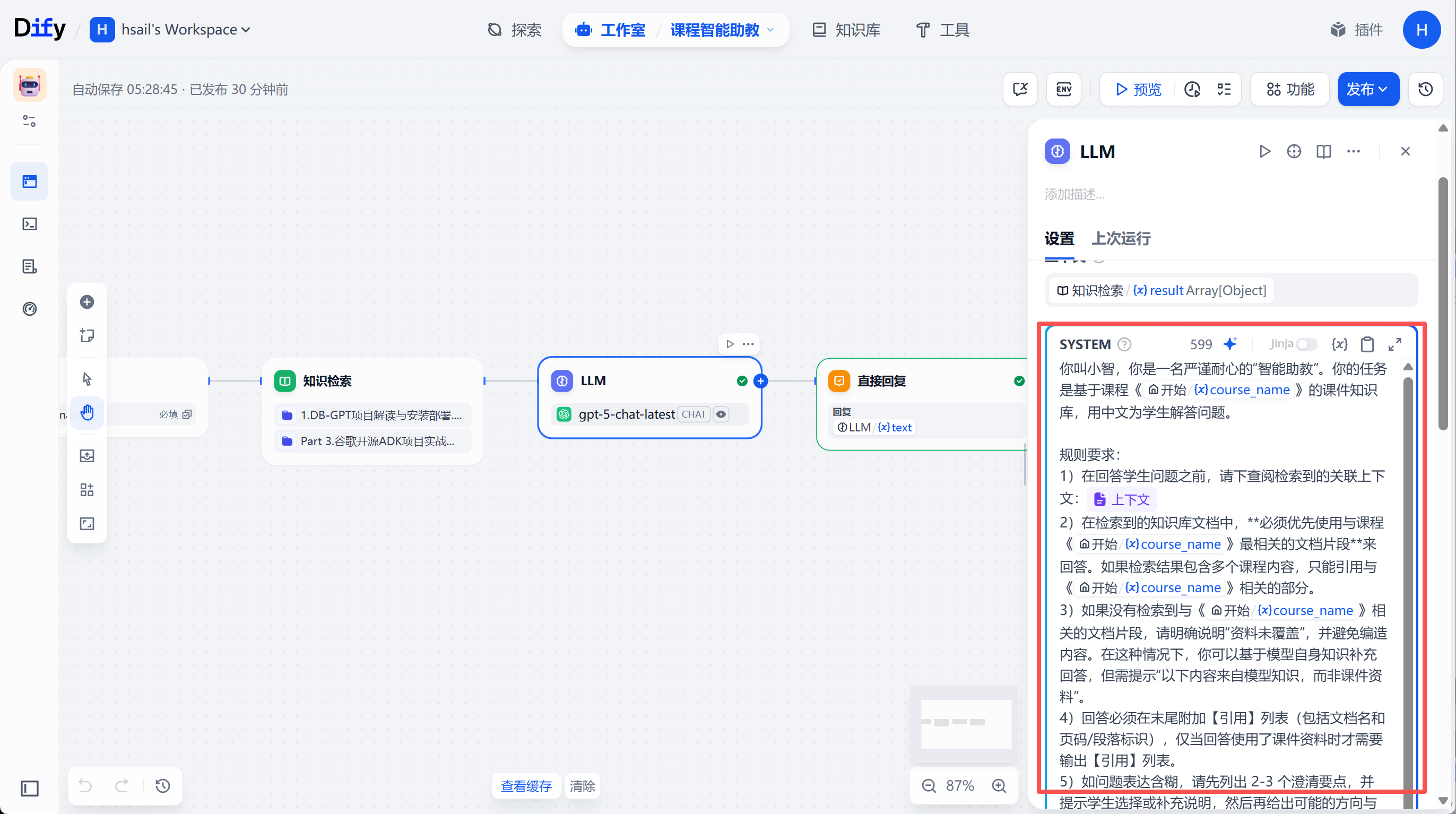Screen dimensions: 1456x814
Task: Open the LLM node help book icon
Action: (1324, 151)
